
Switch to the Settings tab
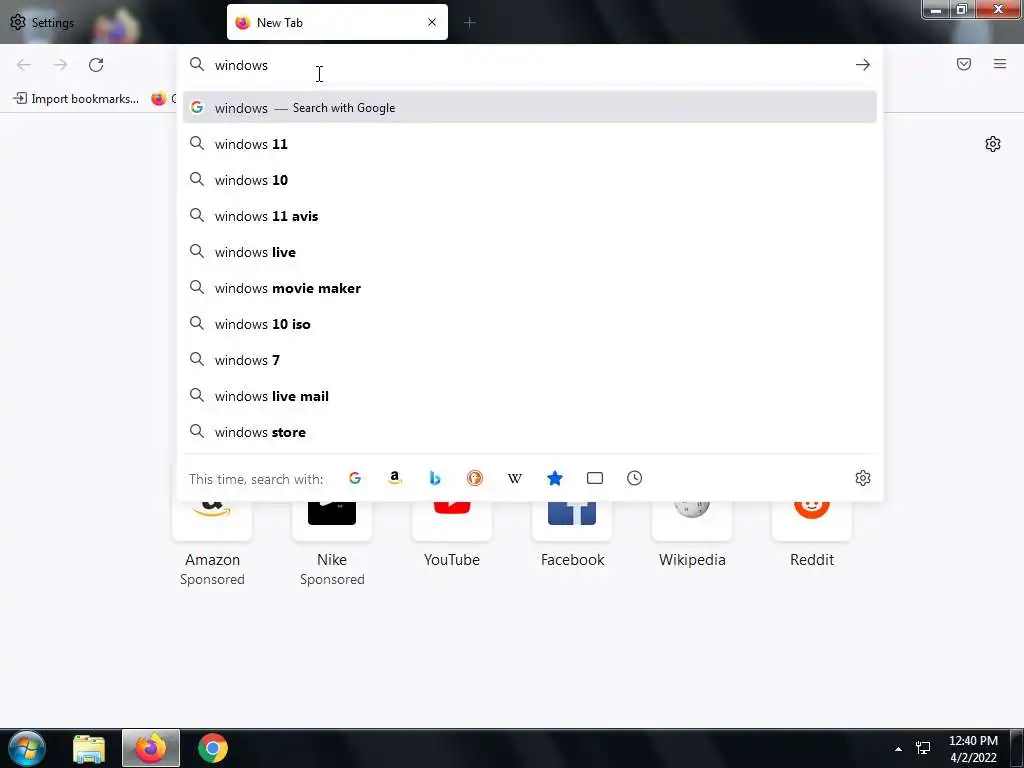click(42, 22)
